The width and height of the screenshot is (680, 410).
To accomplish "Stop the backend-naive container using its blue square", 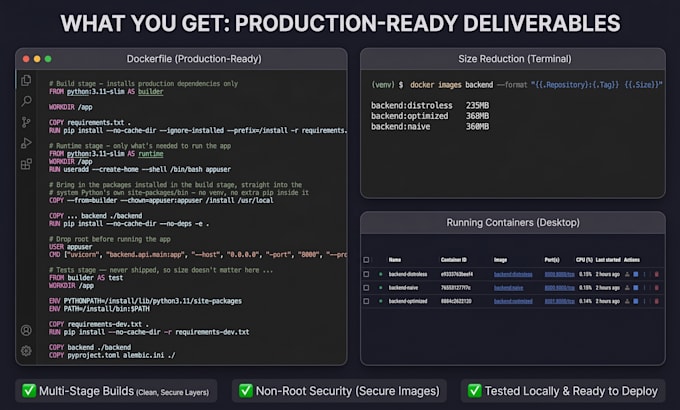I will click(636, 288).
